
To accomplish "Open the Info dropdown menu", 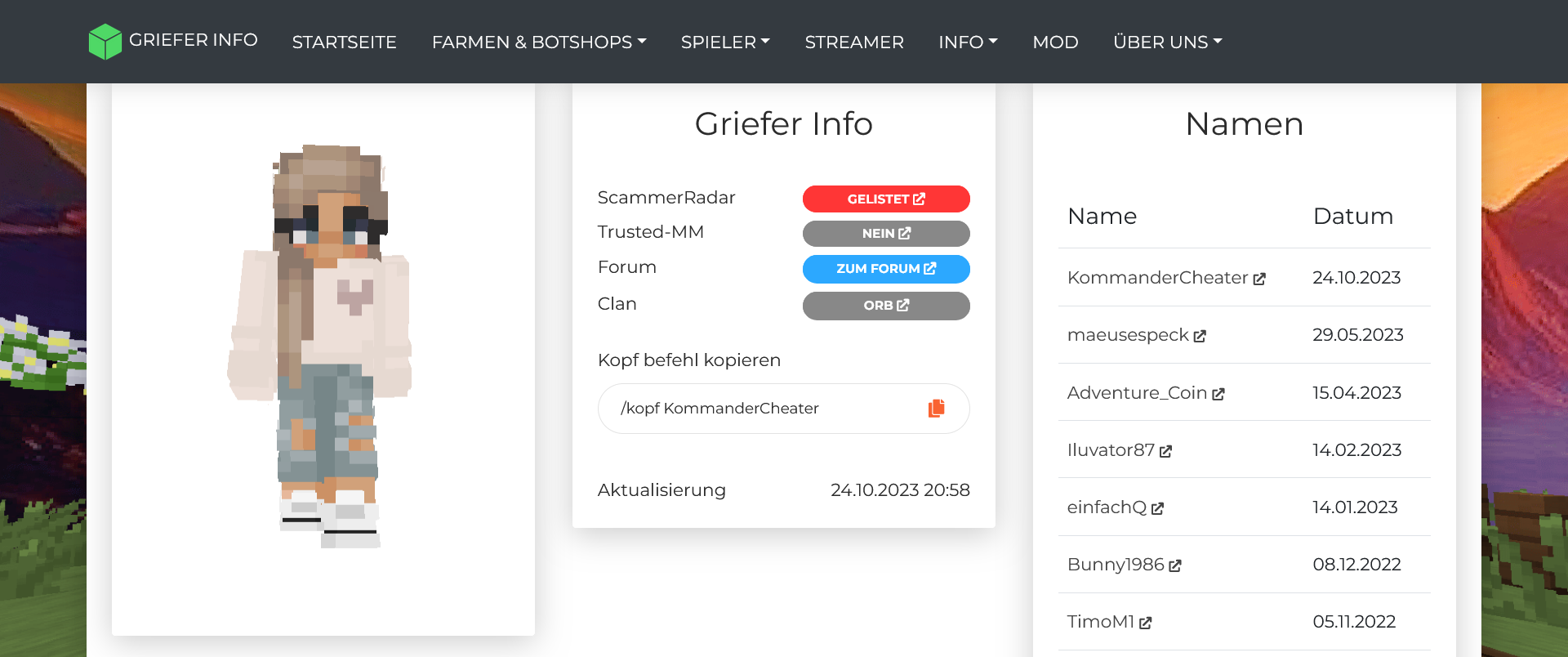I will pyautogui.click(x=968, y=42).
